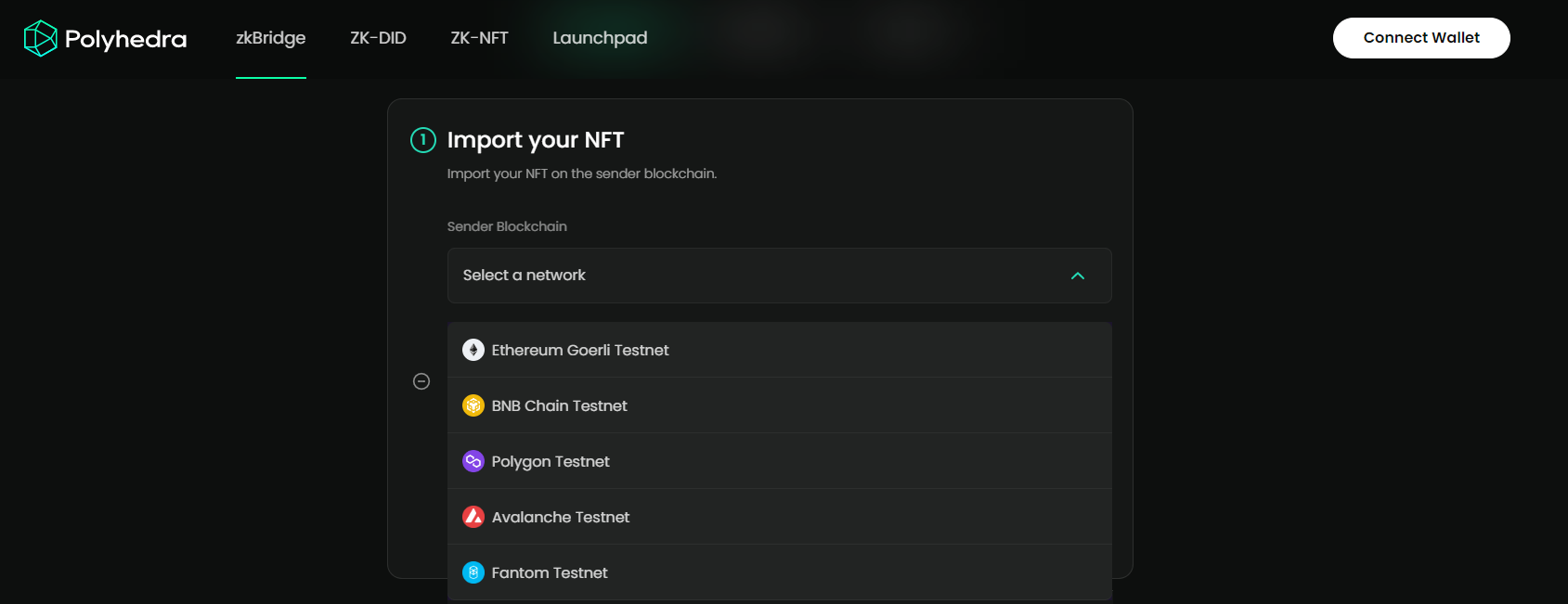Open the zkBridge tab
Viewport: 1568px width, 604px height.
click(x=271, y=38)
